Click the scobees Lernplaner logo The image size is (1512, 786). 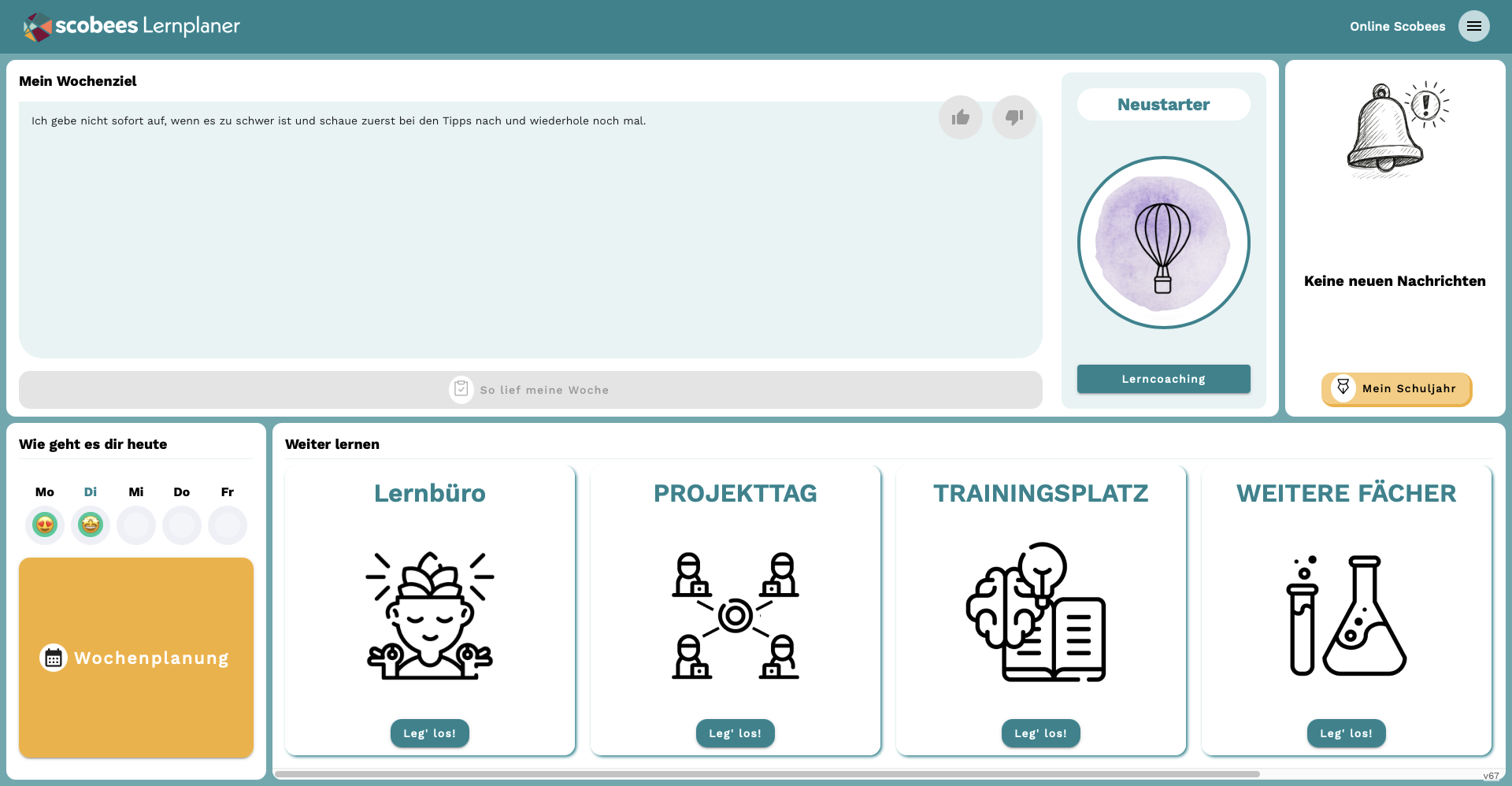click(132, 26)
